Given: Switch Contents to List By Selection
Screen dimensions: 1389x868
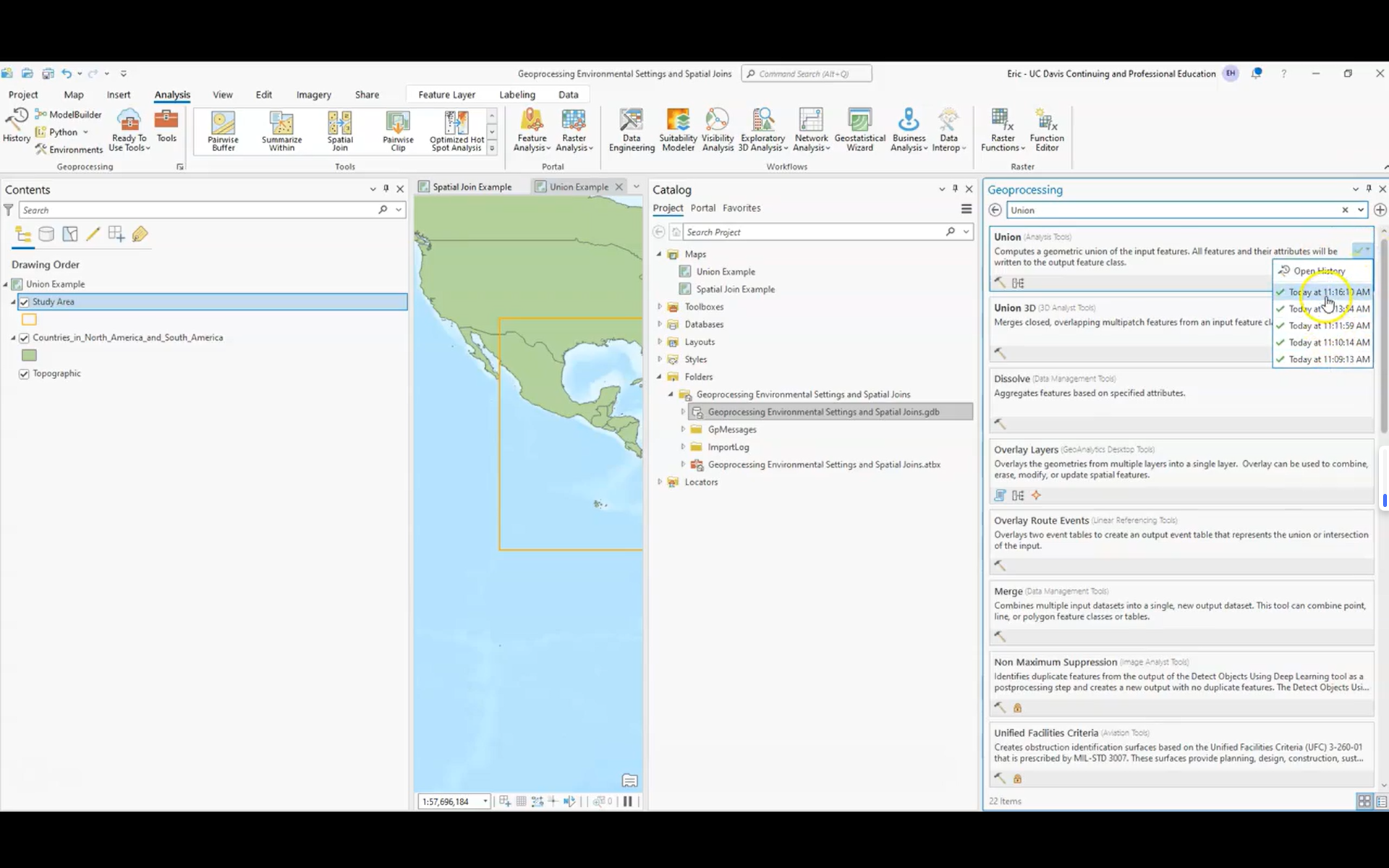Looking at the screenshot, I should click(70, 234).
